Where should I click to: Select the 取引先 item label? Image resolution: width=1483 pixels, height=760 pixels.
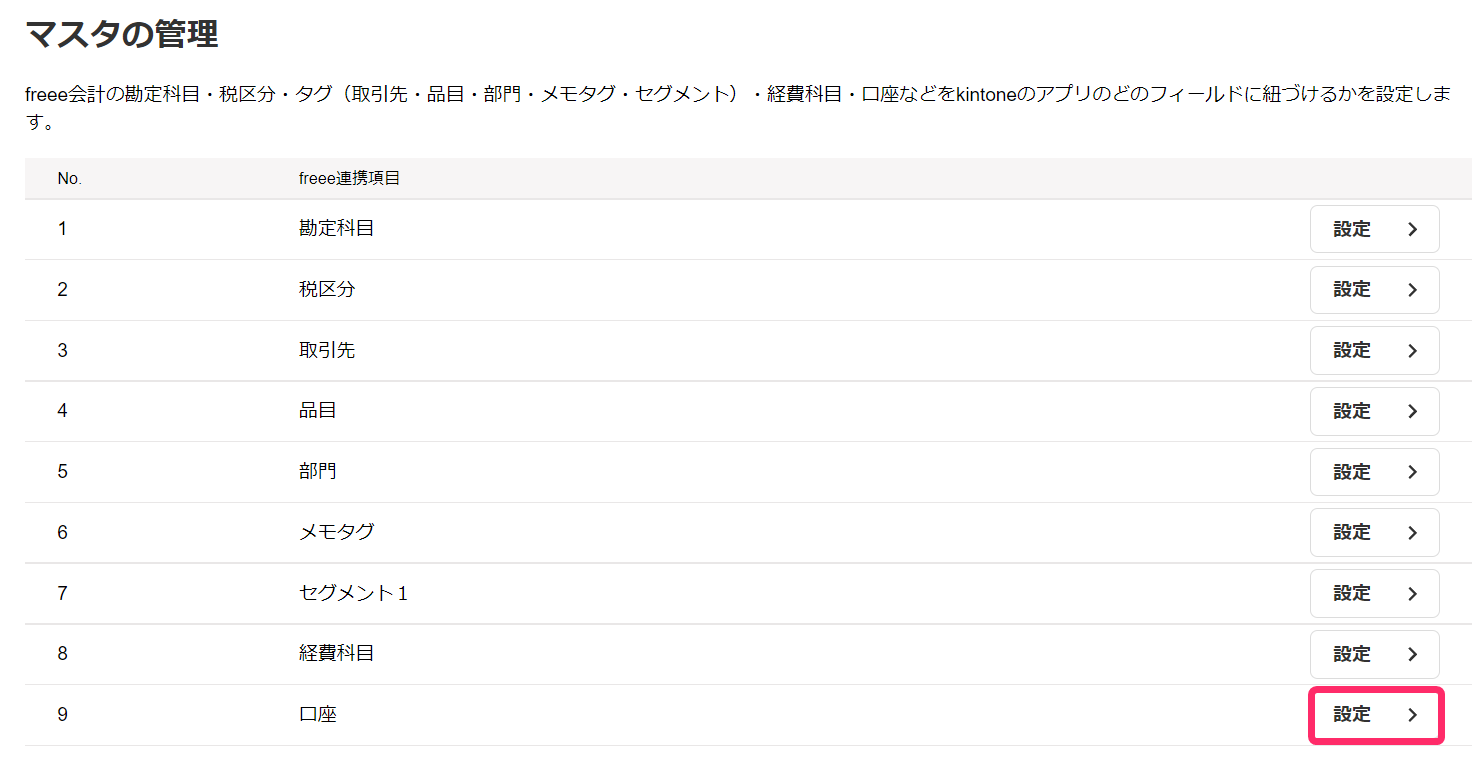coord(326,351)
